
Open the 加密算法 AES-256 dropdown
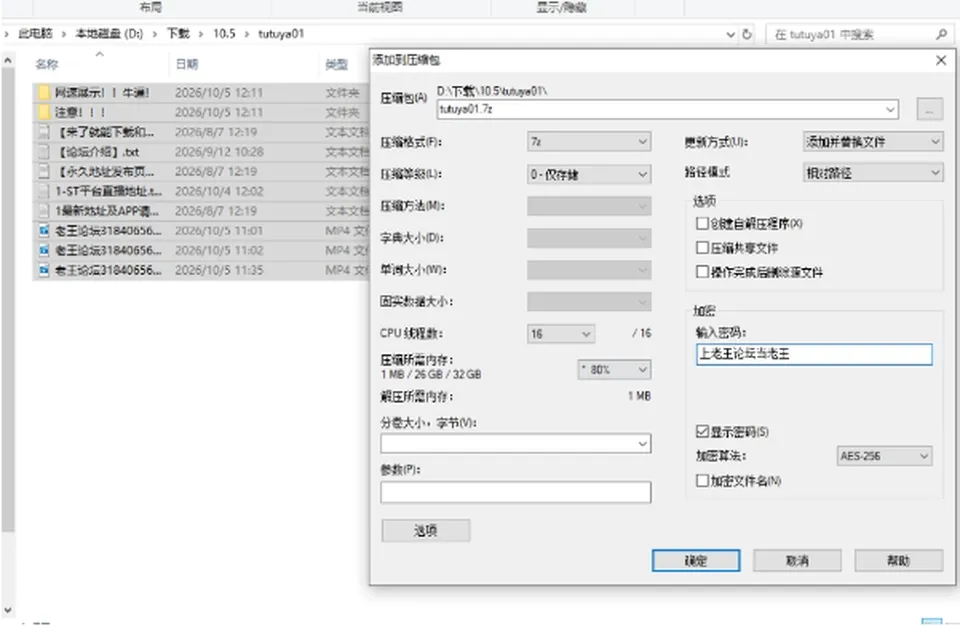click(x=884, y=456)
